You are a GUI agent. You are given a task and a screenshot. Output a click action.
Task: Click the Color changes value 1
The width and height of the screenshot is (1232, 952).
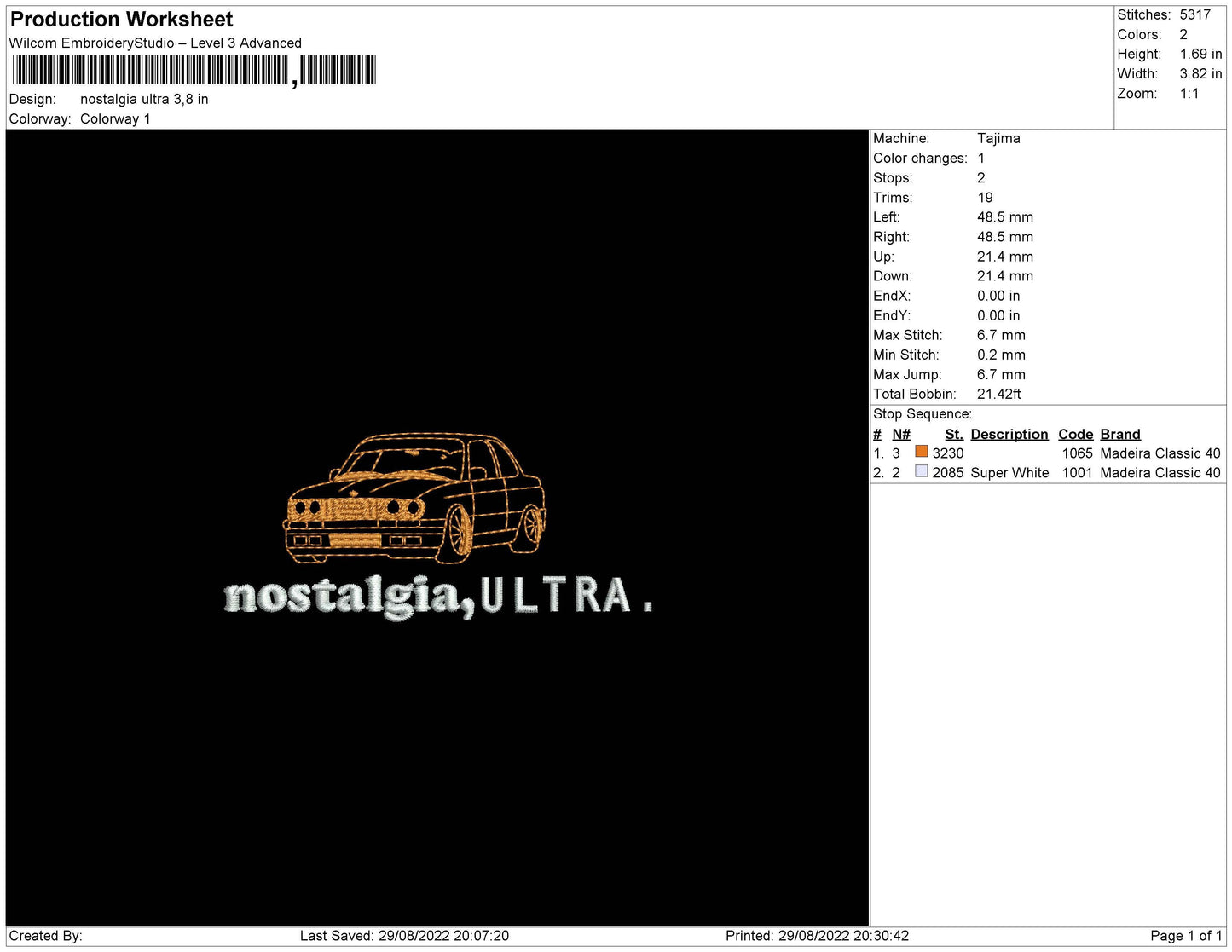[x=981, y=158]
